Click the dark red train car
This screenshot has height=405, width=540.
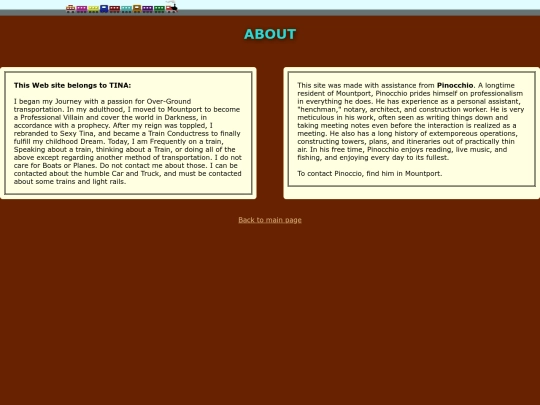point(115,9)
